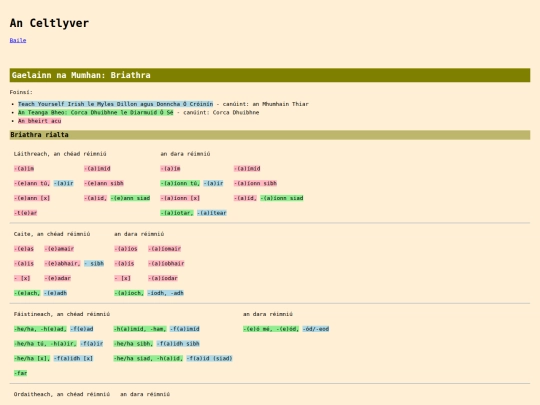Click the '-(a)íodar' ending

163,278
